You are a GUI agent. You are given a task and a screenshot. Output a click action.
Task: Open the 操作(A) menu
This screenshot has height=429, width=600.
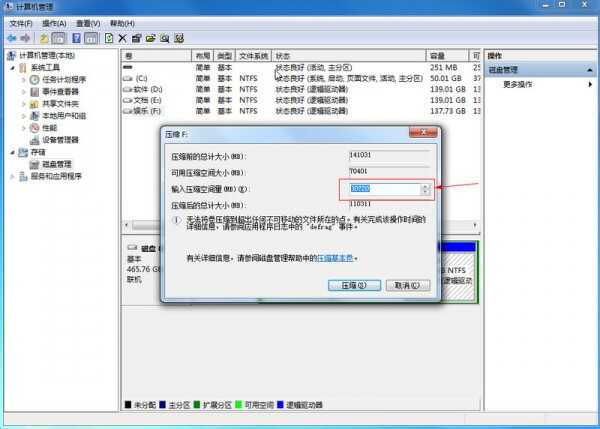pyautogui.click(x=55, y=22)
